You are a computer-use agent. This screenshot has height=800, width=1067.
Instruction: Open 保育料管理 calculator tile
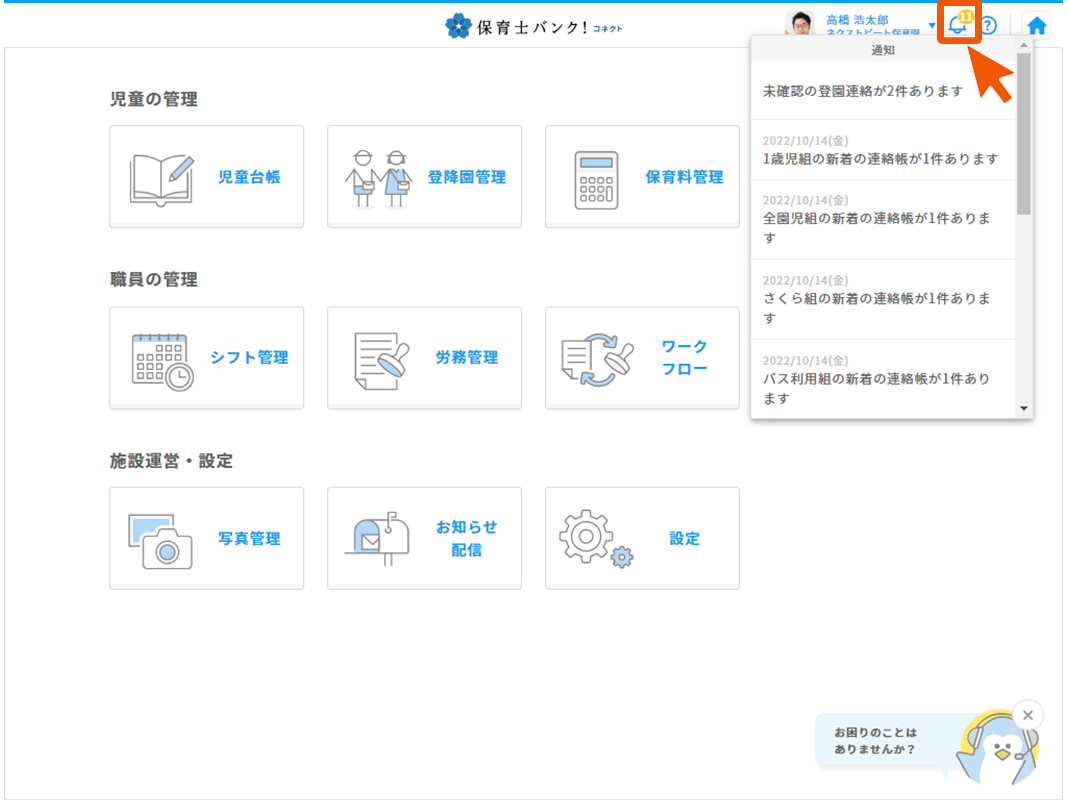point(642,177)
